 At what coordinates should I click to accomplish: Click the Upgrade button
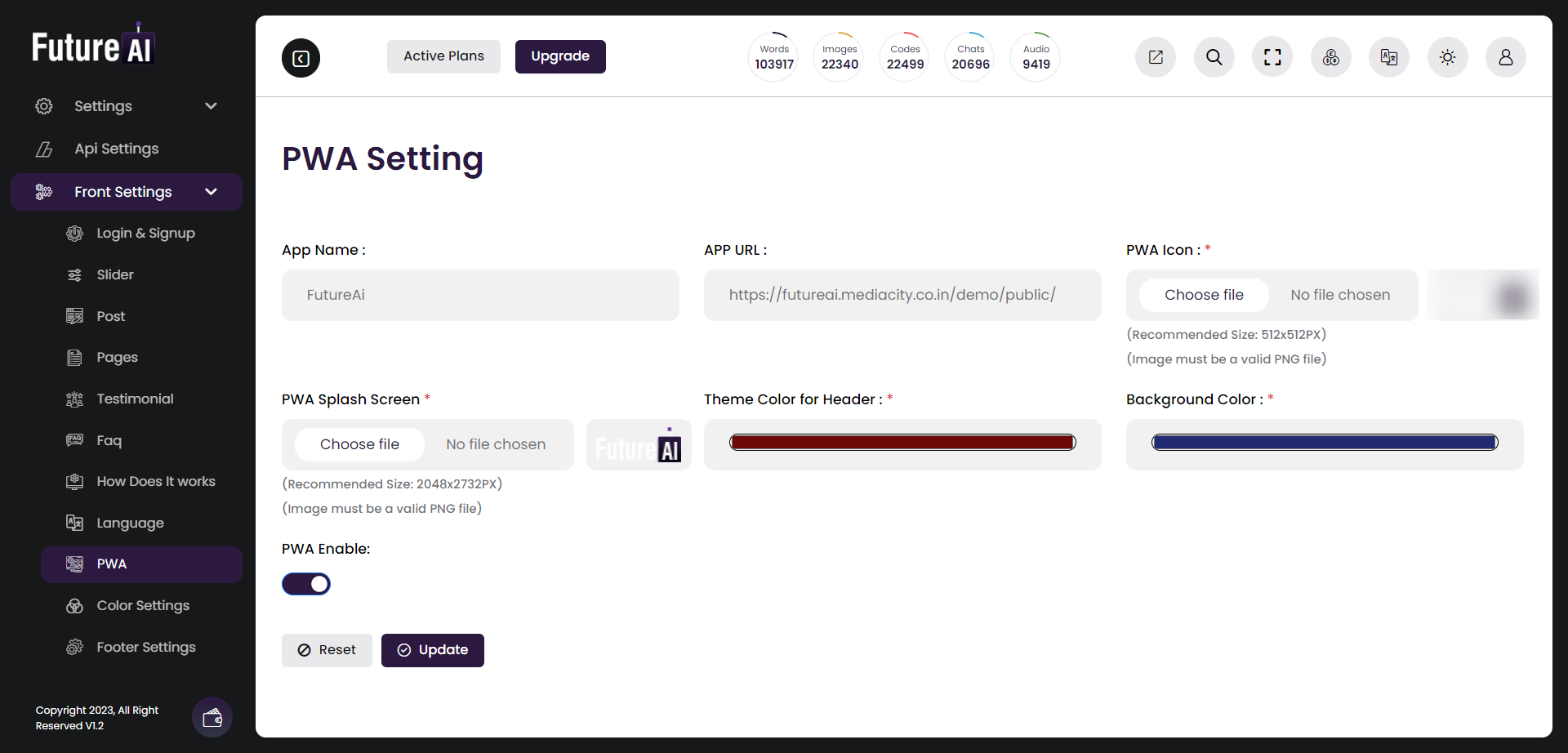pos(560,56)
